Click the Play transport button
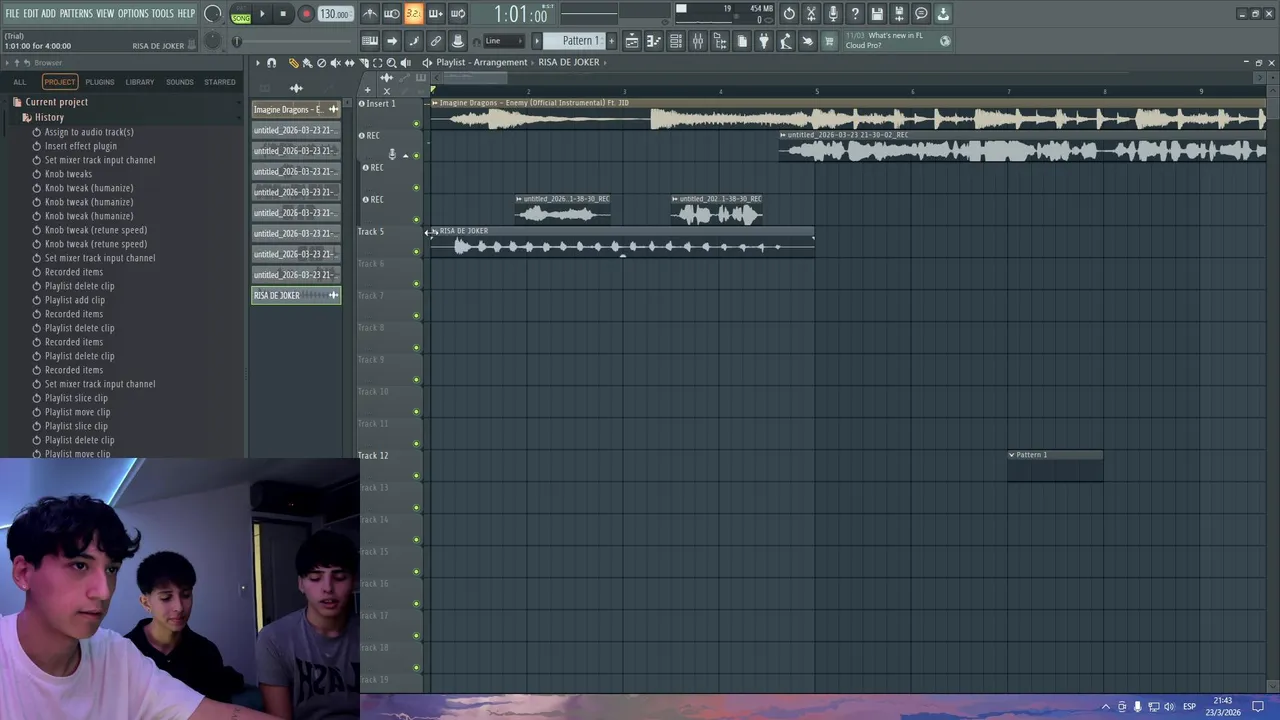 (x=262, y=14)
